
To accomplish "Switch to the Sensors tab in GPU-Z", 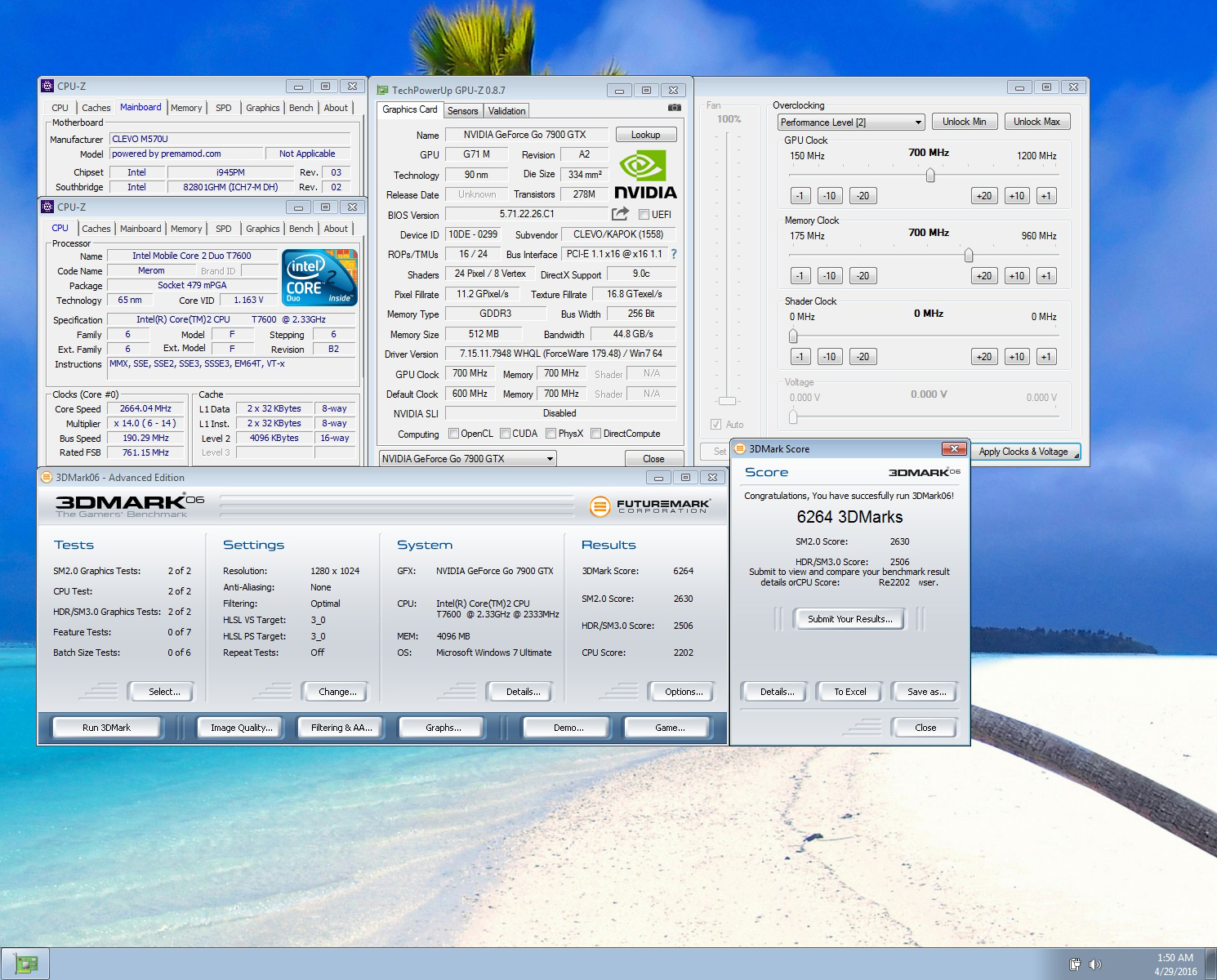I will pyautogui.click(x=463, y=111).
